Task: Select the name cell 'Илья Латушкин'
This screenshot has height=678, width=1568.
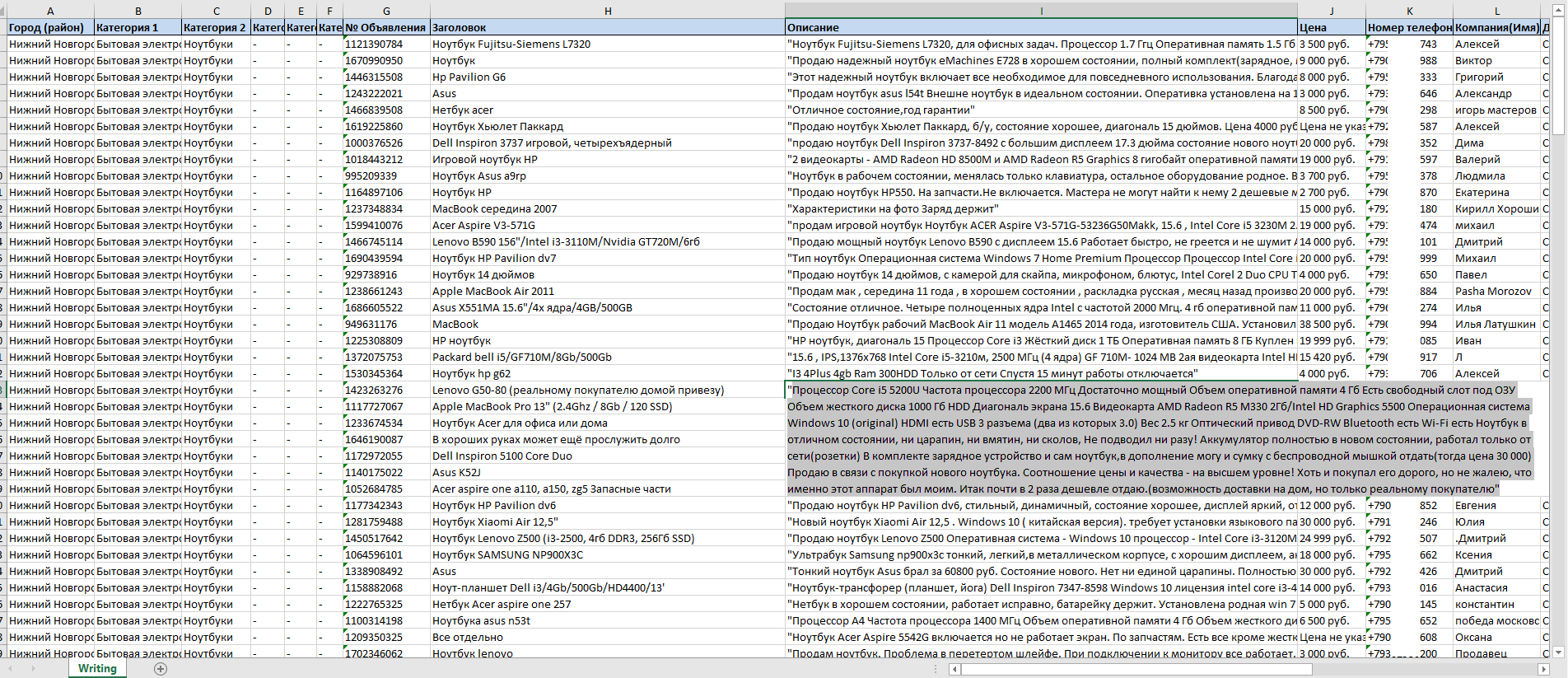Action: (1496, 324)
